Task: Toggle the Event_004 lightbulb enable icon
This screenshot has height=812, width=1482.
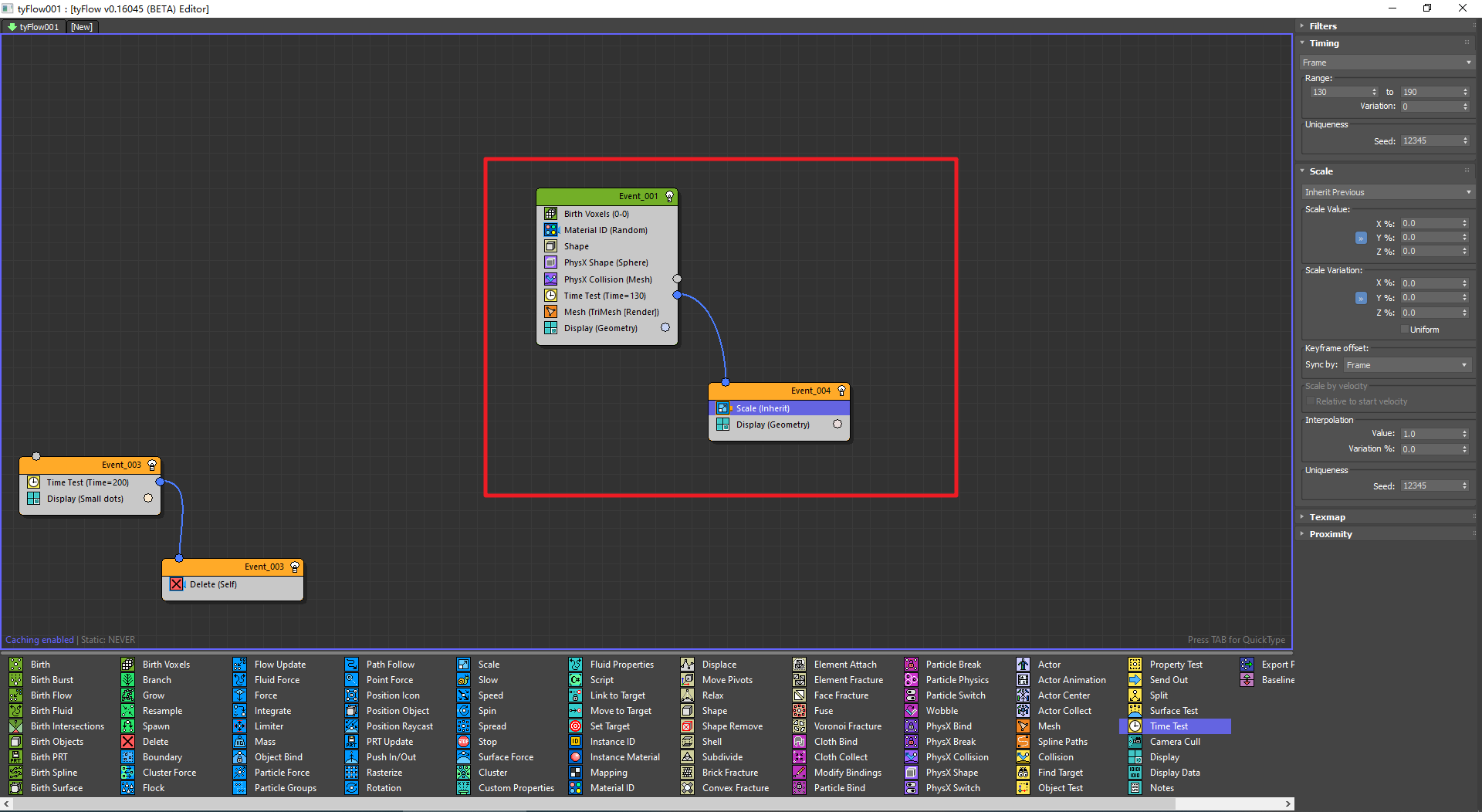Action: click(842, 391)
